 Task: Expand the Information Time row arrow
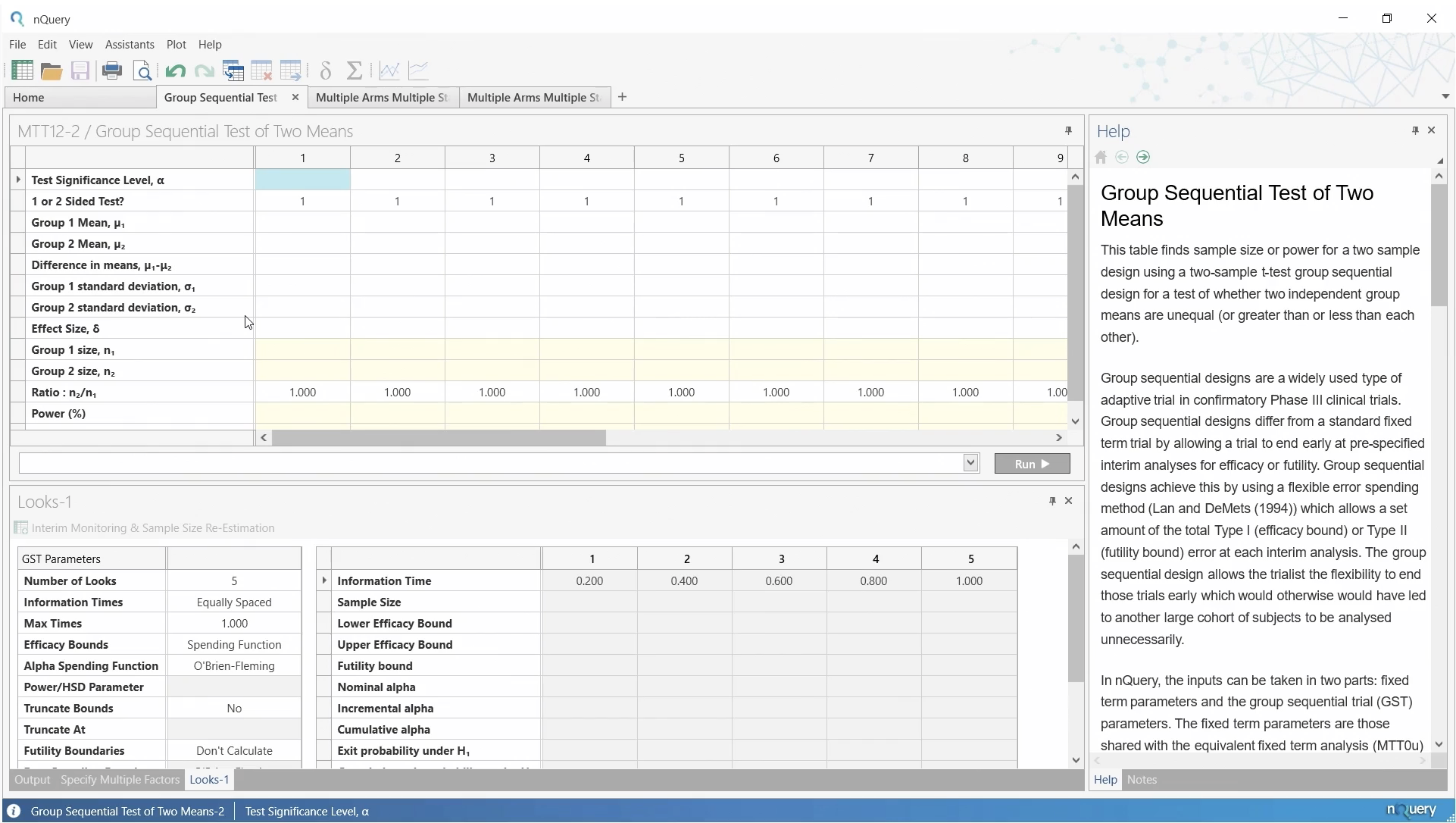pos(324,580)
